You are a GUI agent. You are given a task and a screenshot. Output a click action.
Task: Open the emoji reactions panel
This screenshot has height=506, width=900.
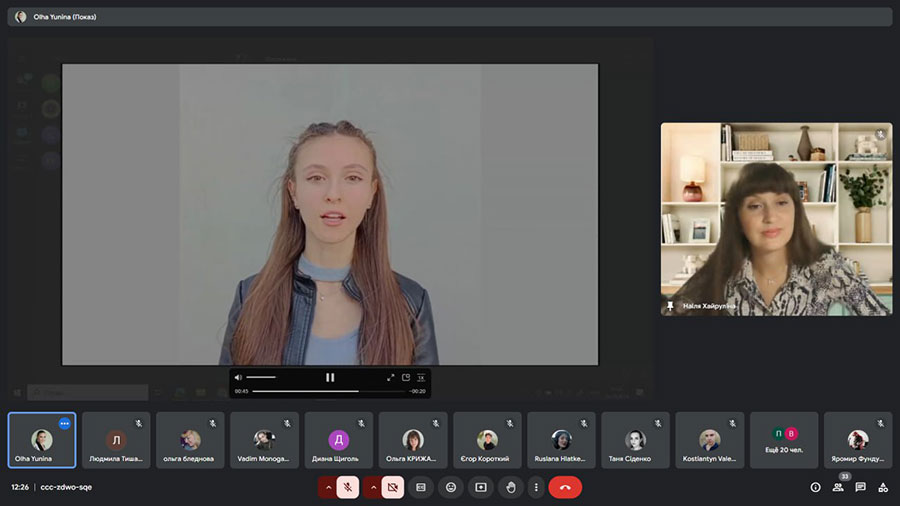pyautogui.click(x=451, y=487)
